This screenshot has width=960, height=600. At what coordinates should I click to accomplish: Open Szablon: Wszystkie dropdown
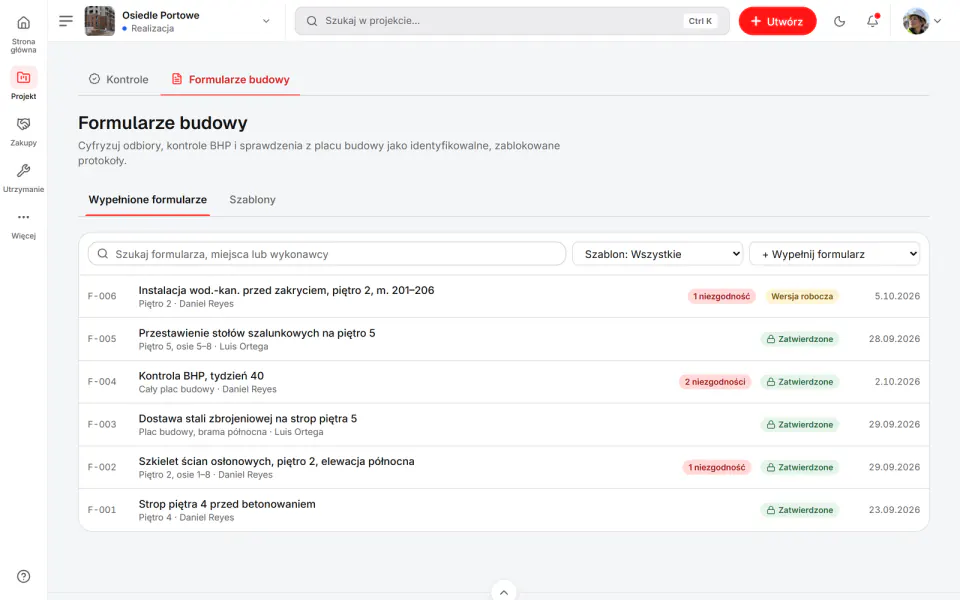point(658,254)
